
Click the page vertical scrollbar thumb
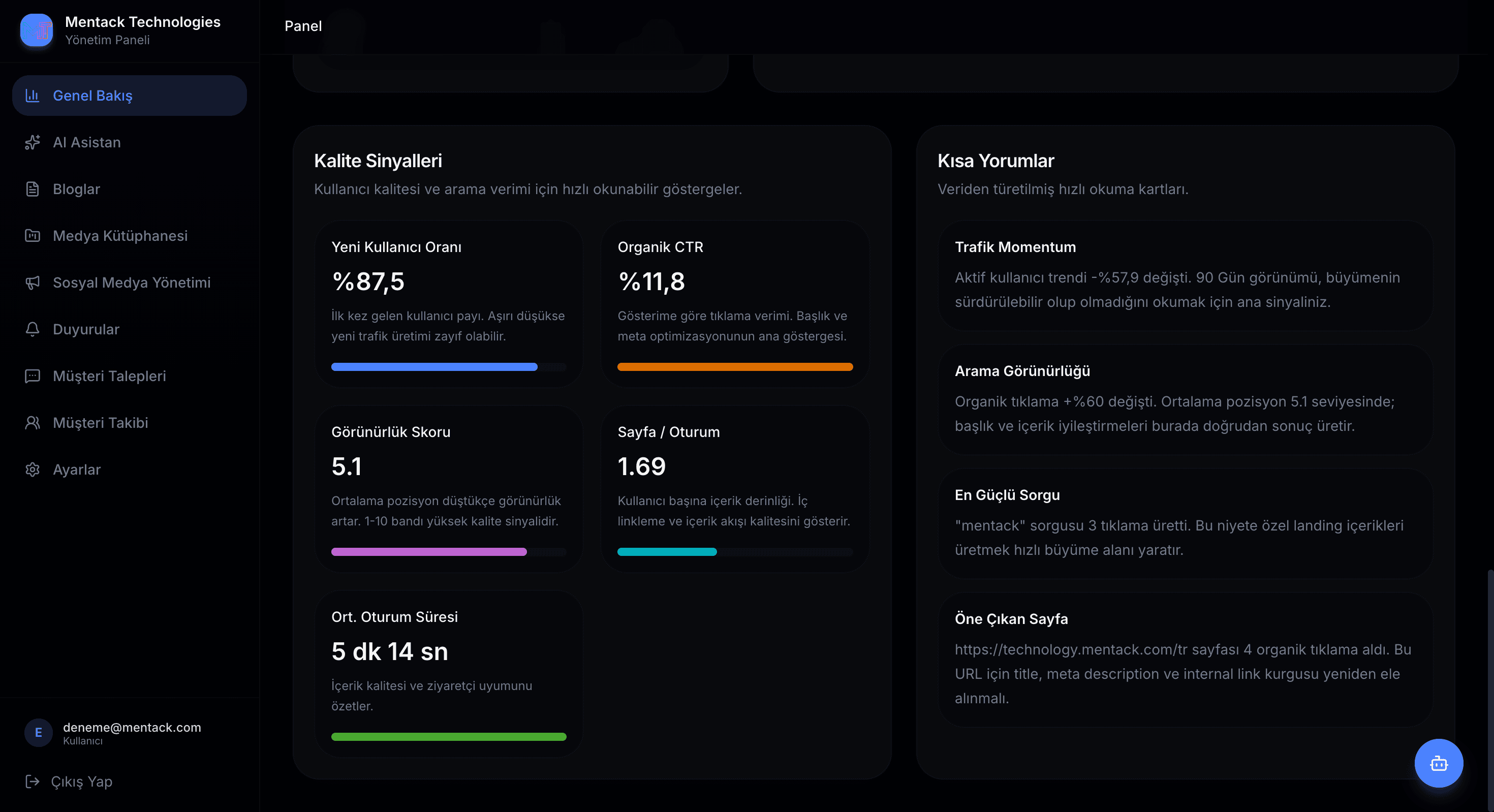click(1490, 690)
